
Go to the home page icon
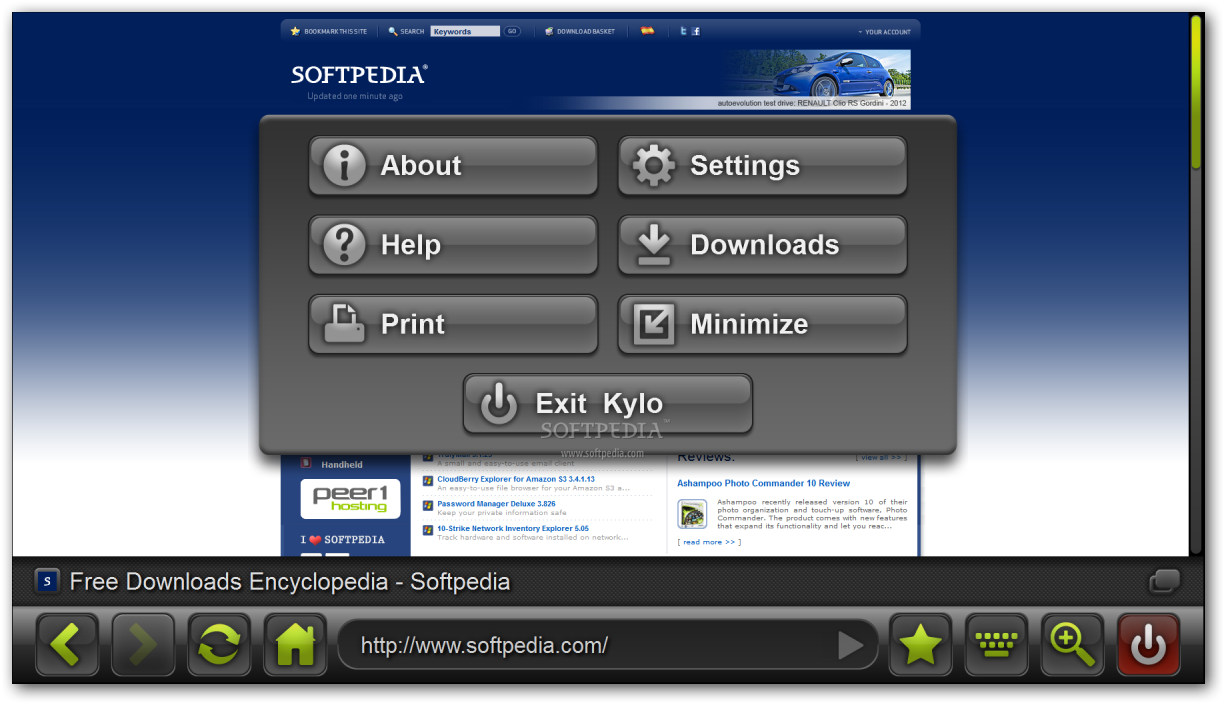(295, 645)
